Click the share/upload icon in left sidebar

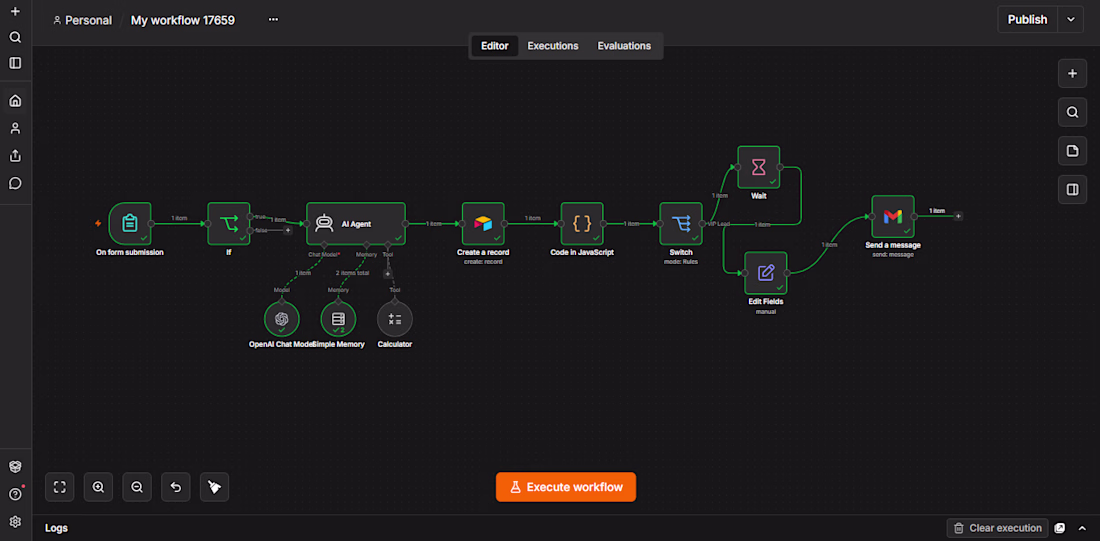tap(15, 156)
